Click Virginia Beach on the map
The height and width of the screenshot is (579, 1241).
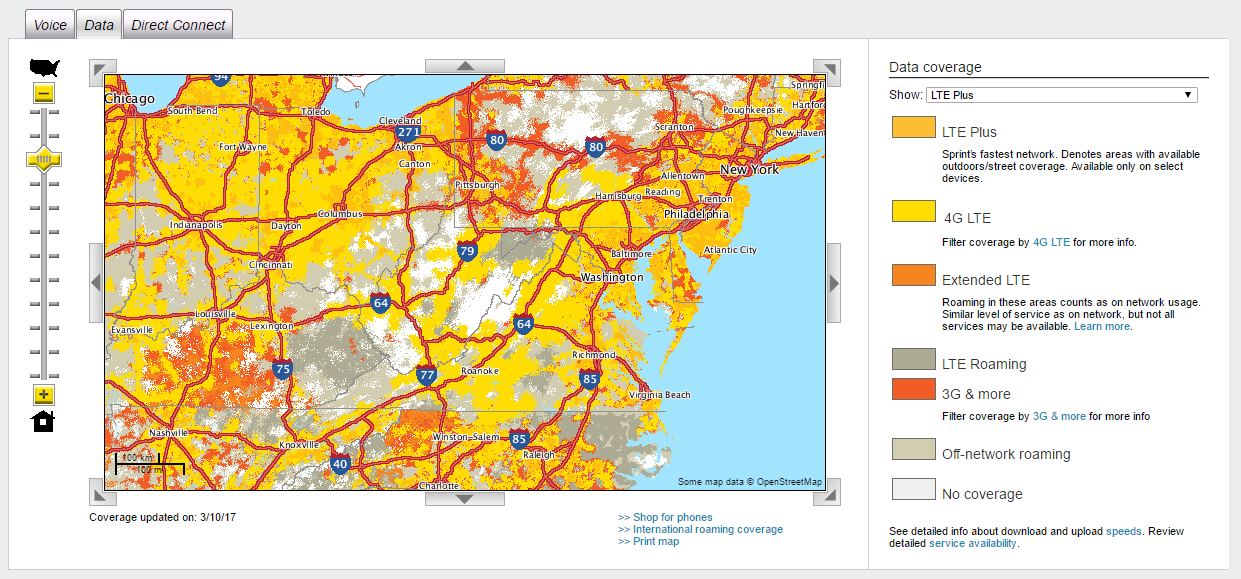point(660,395)
